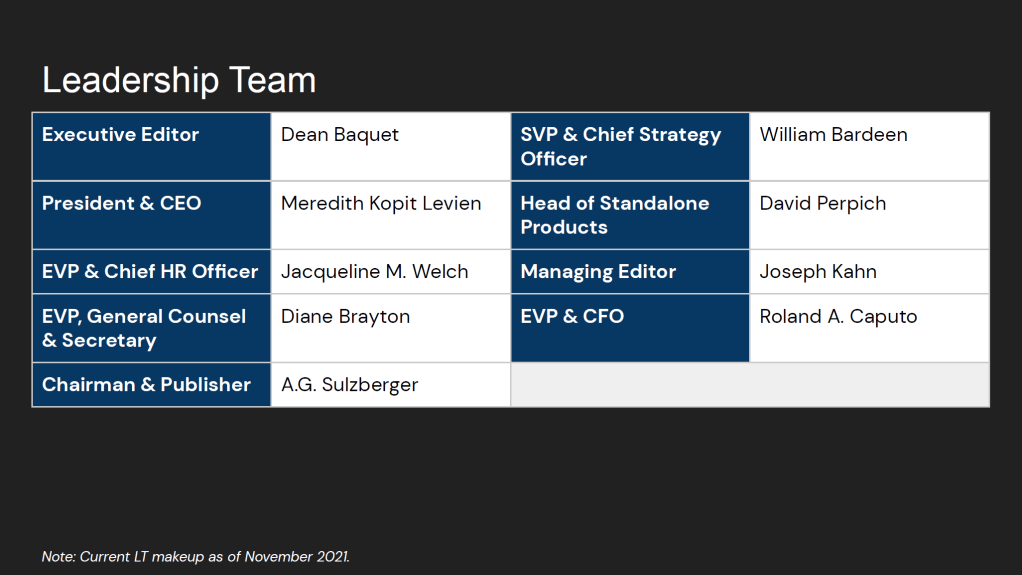Click the Roland A. Caputo cell
The width and height of the screenshot is (1022, 575).
[868, 328]
